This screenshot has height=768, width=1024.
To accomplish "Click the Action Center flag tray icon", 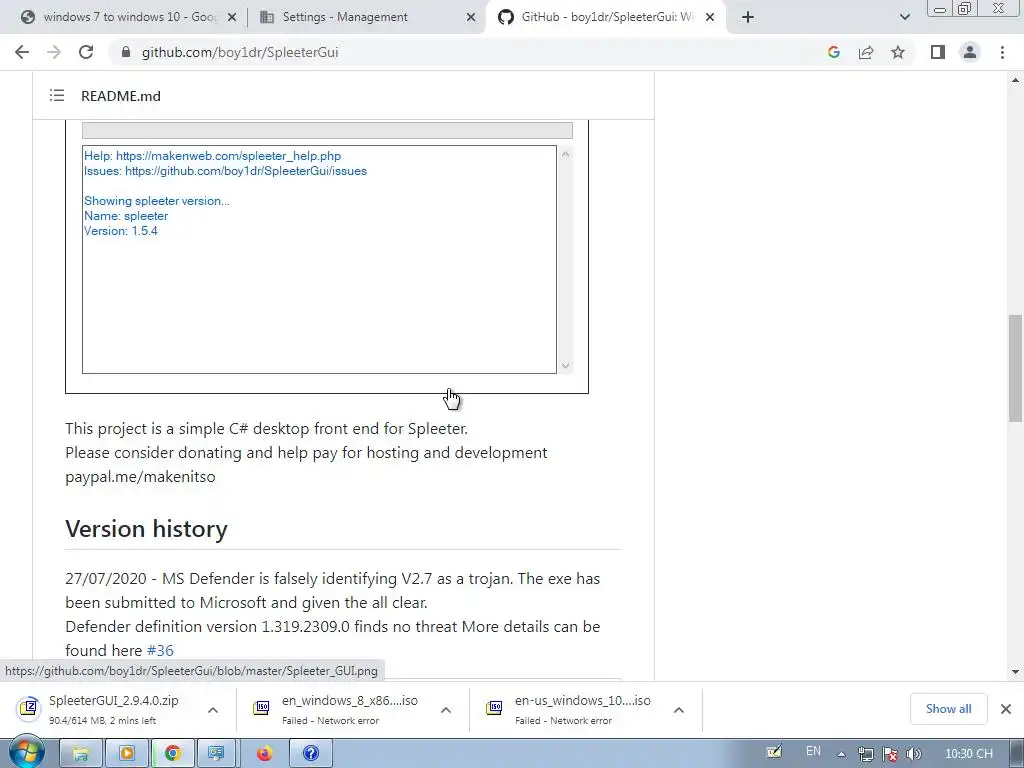I will tap(889, 754).
